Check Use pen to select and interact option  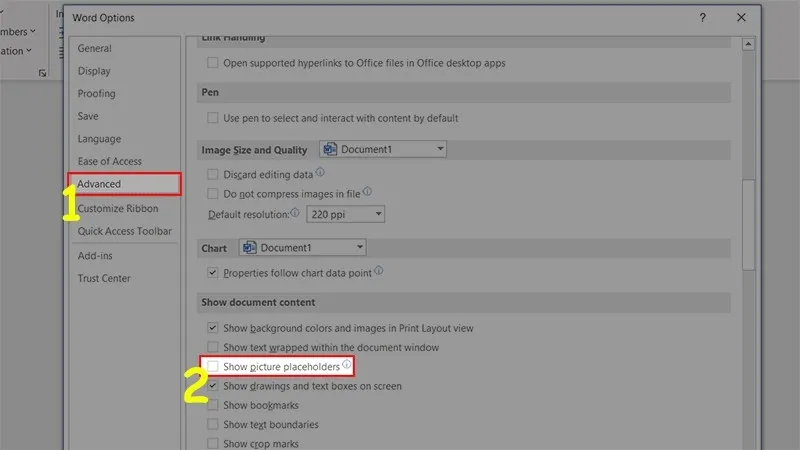[212, 118]
